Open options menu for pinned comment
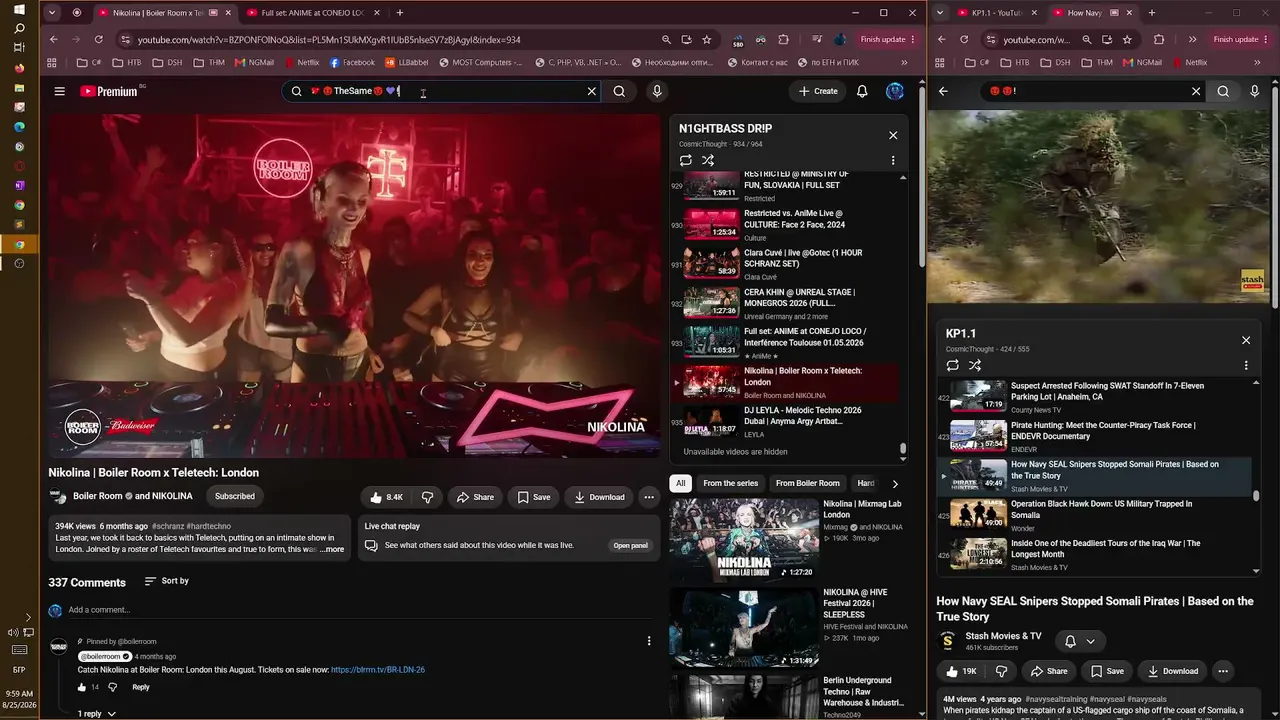Image resolution: width=1280 pixels, height=720 pixels. tap(649, 641)
